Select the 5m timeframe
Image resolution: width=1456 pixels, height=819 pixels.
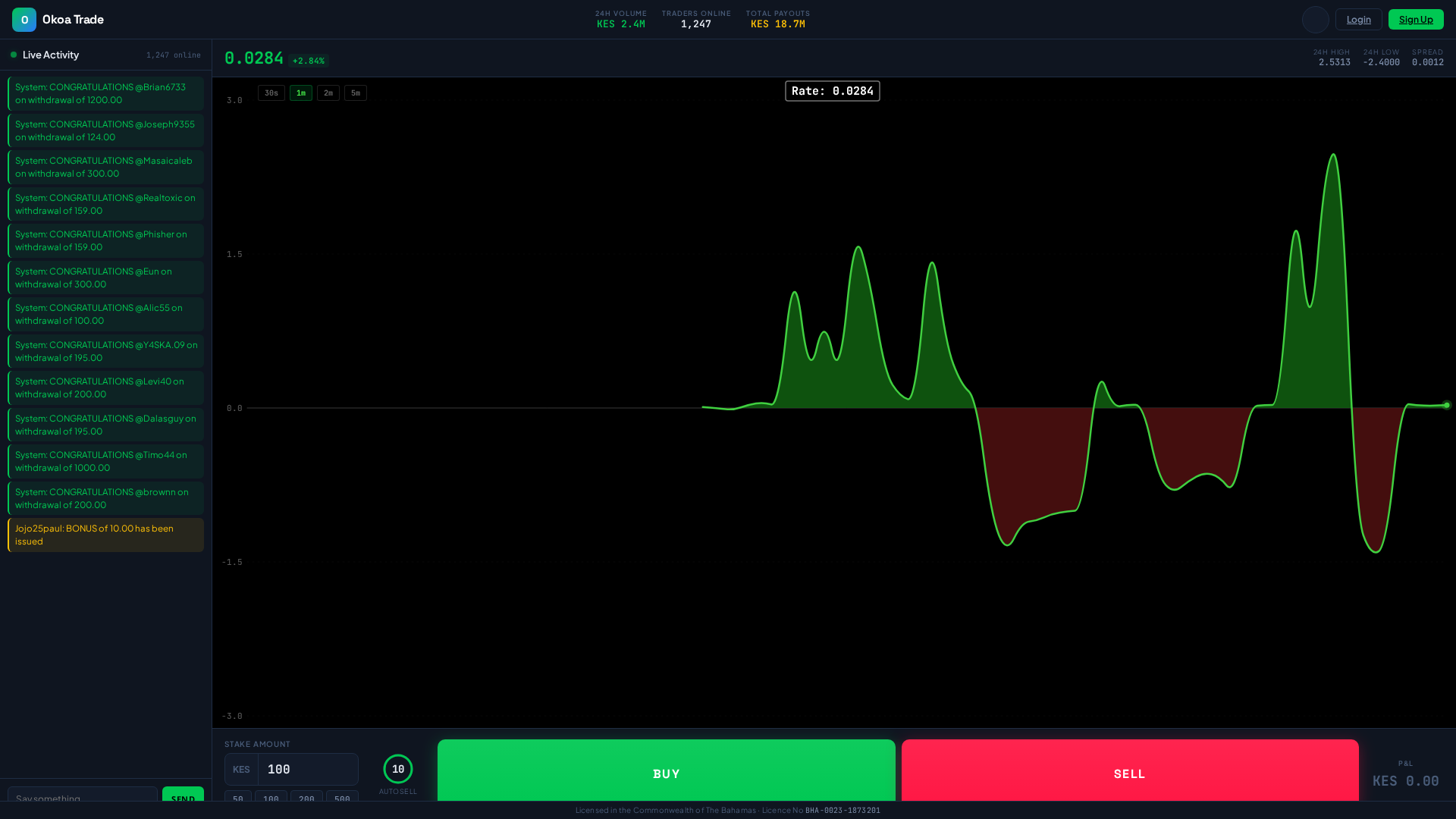(356, 93)
